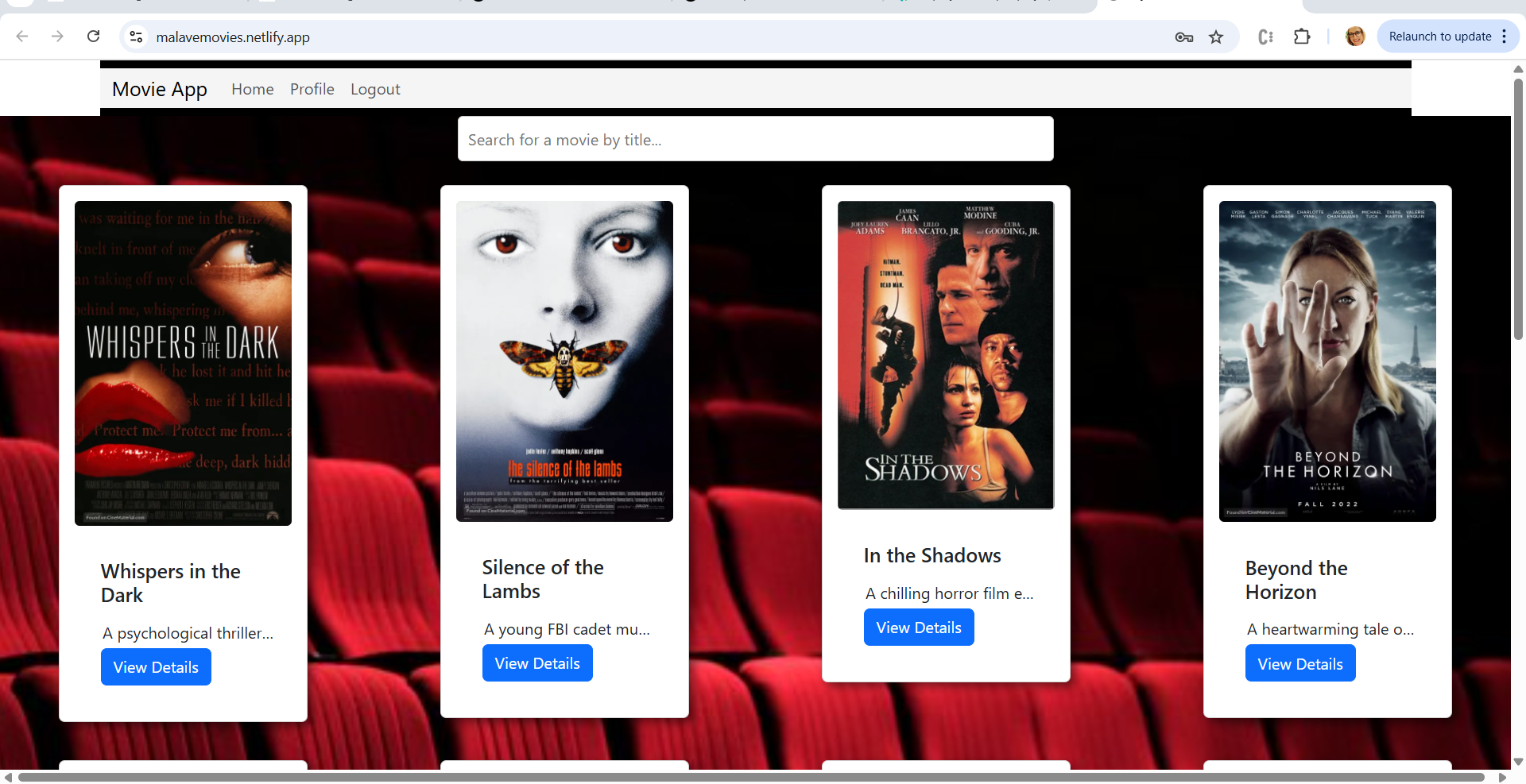
Task: Open the Home nav link
Action: coord(253,89)
